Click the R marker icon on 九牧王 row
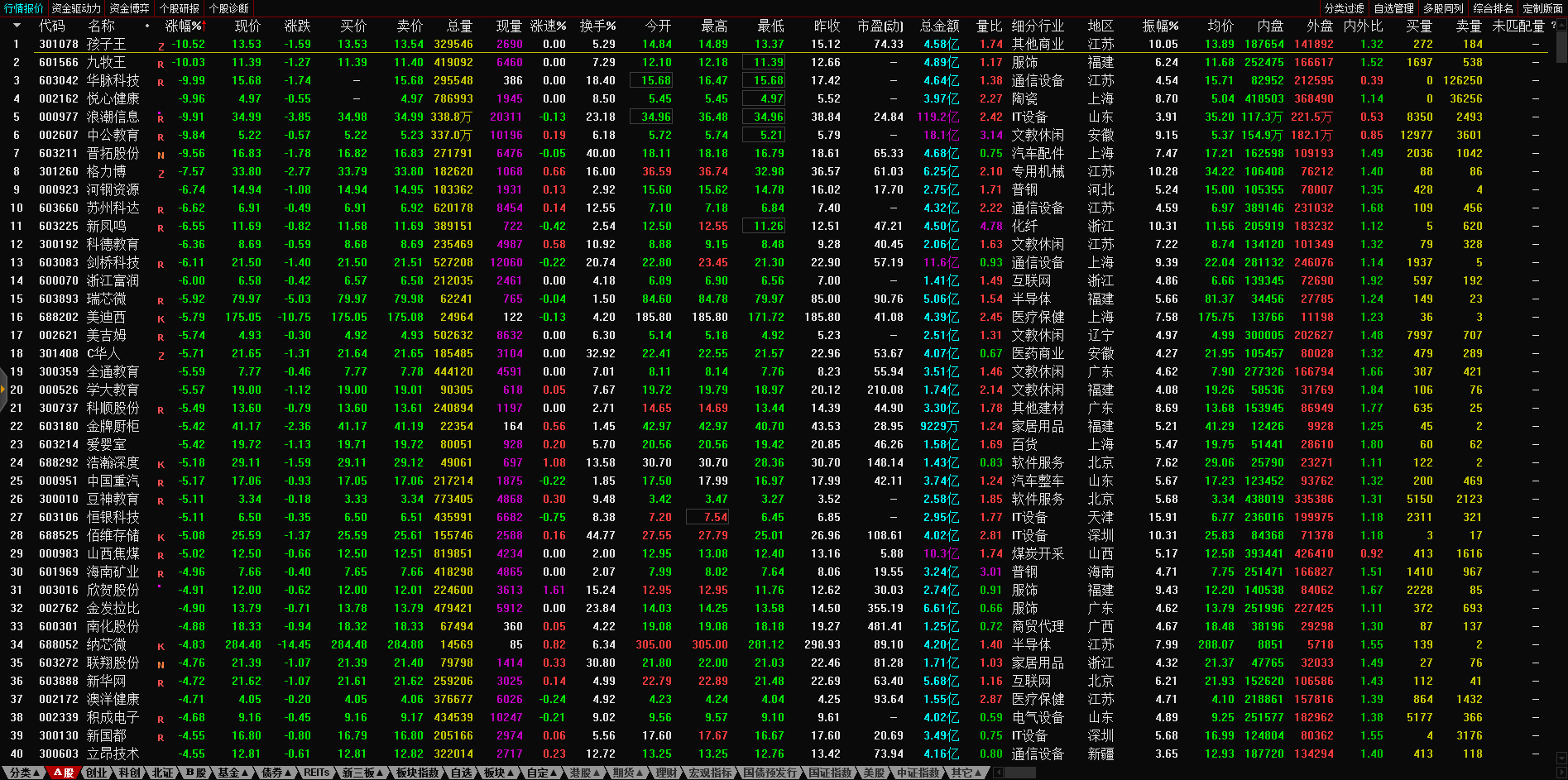This screenshot has width=1568, height=780. [x=161, y=64]
